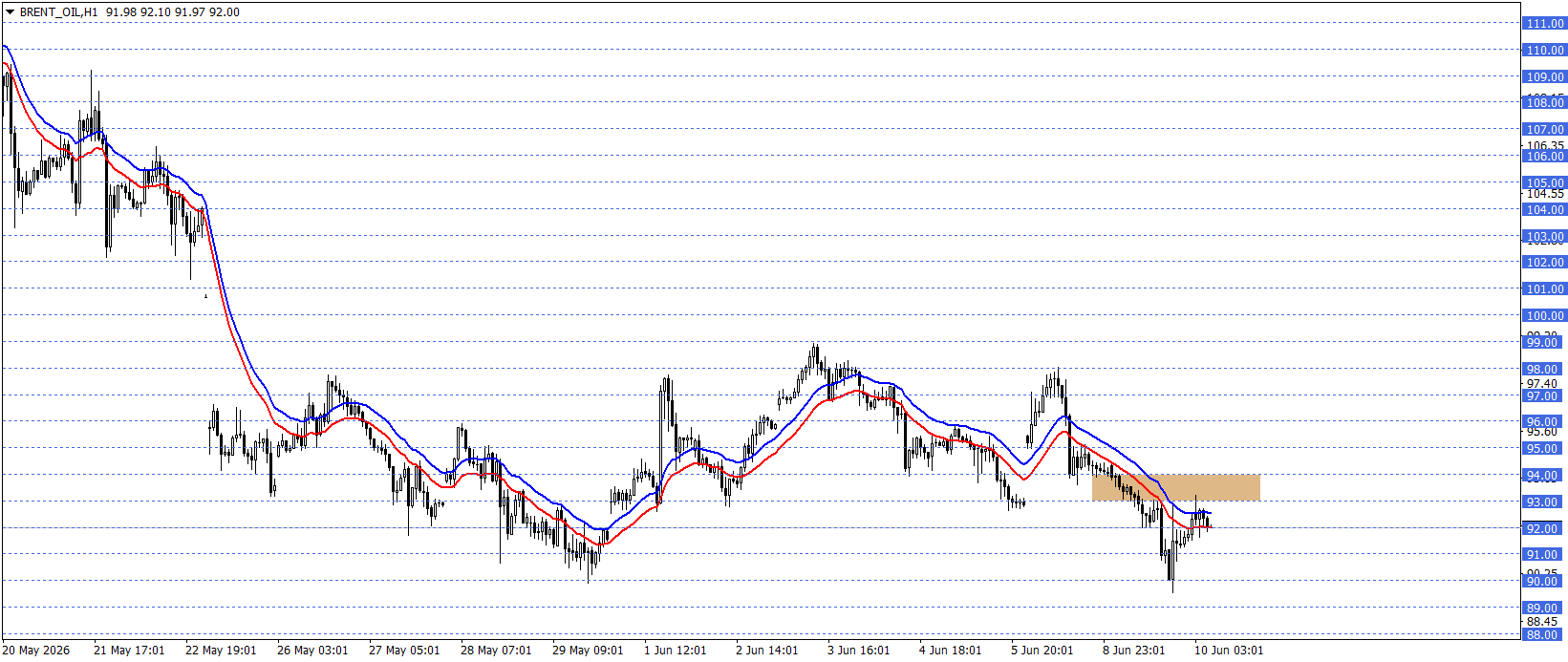Click the 98.00 price axis label
Screen dimensions: 1568x662
pyautogui.click(x=1544, y=369)
